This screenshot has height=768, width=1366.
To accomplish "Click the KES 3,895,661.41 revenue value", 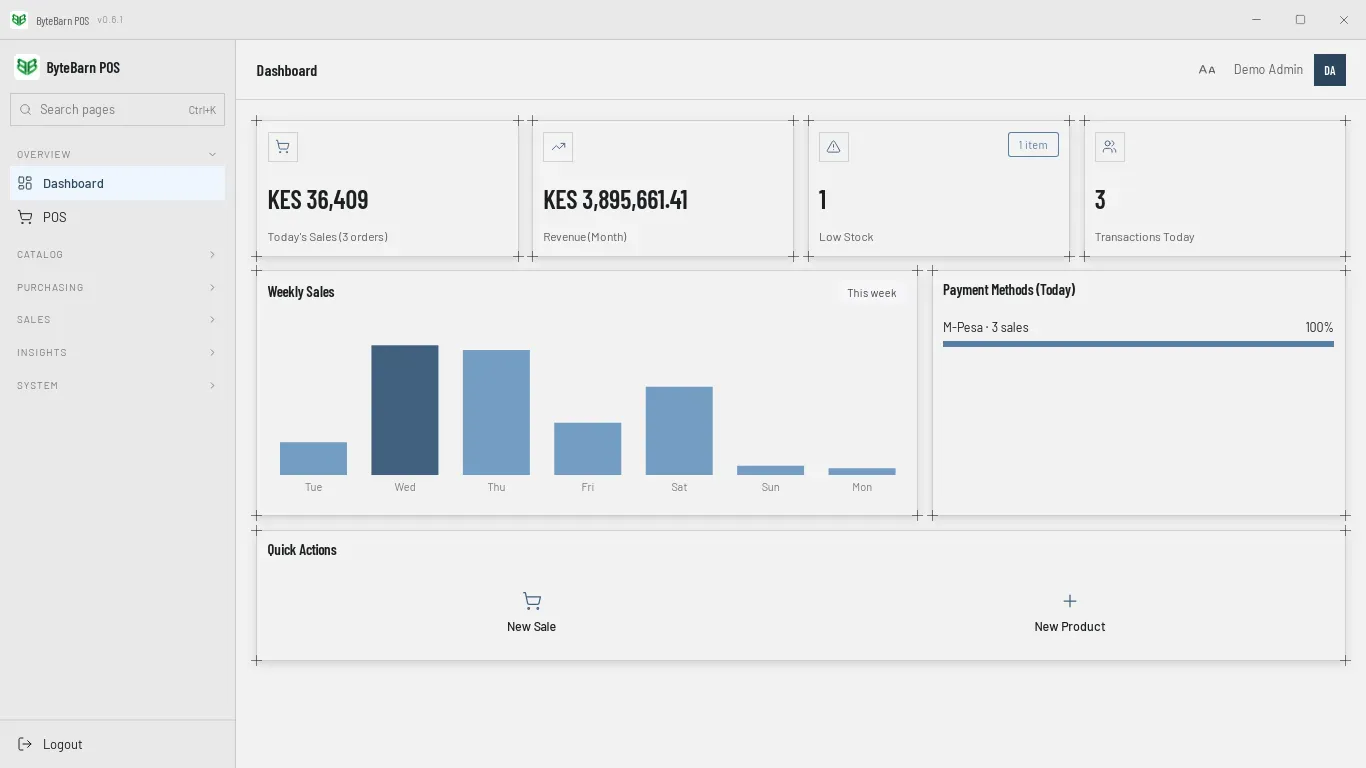I will pos(615,199).
